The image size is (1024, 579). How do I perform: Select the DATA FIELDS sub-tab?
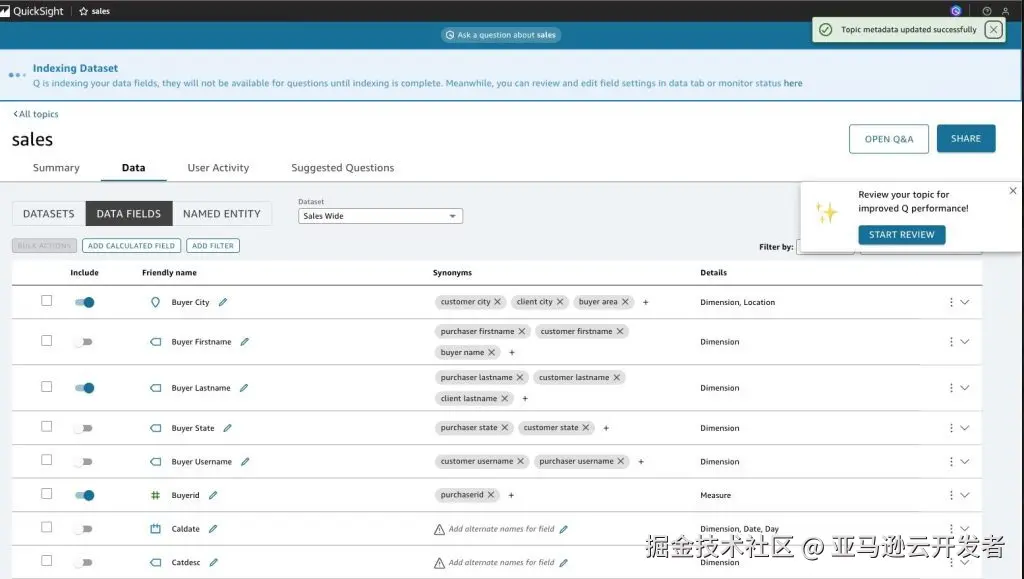coord(129,213)
